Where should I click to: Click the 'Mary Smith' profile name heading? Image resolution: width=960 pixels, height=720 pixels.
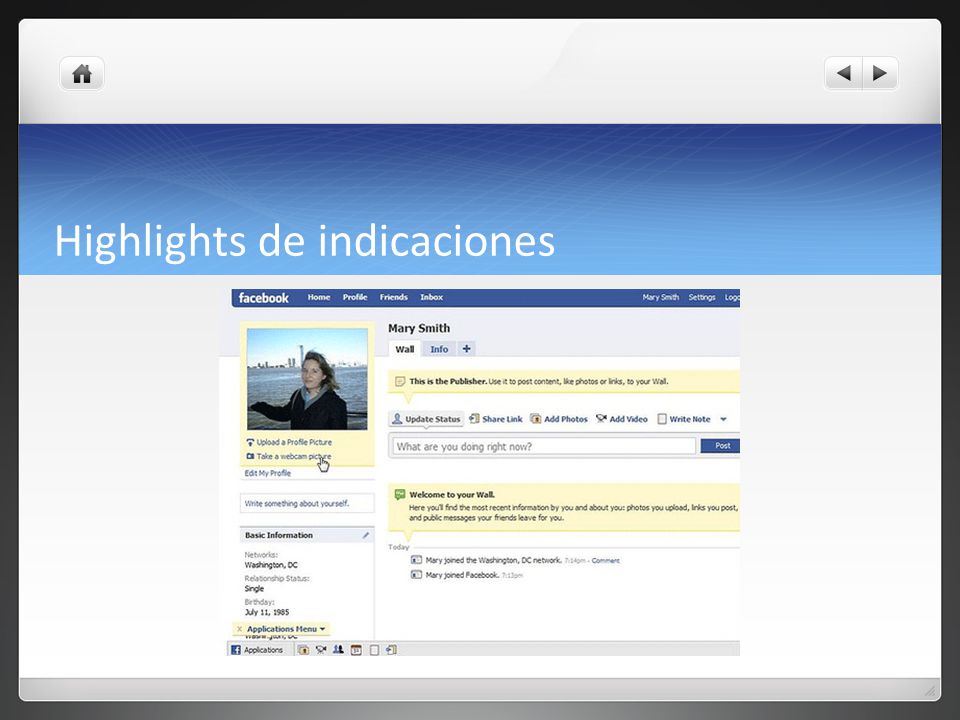pyautogui.click(x=419, y=328)
